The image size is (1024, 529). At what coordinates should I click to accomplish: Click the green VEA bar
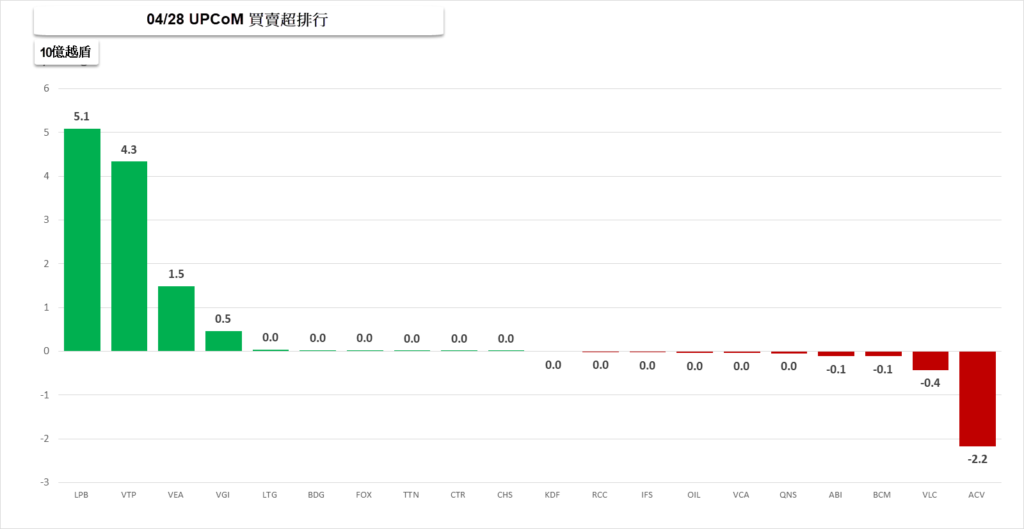pos(176,318)
